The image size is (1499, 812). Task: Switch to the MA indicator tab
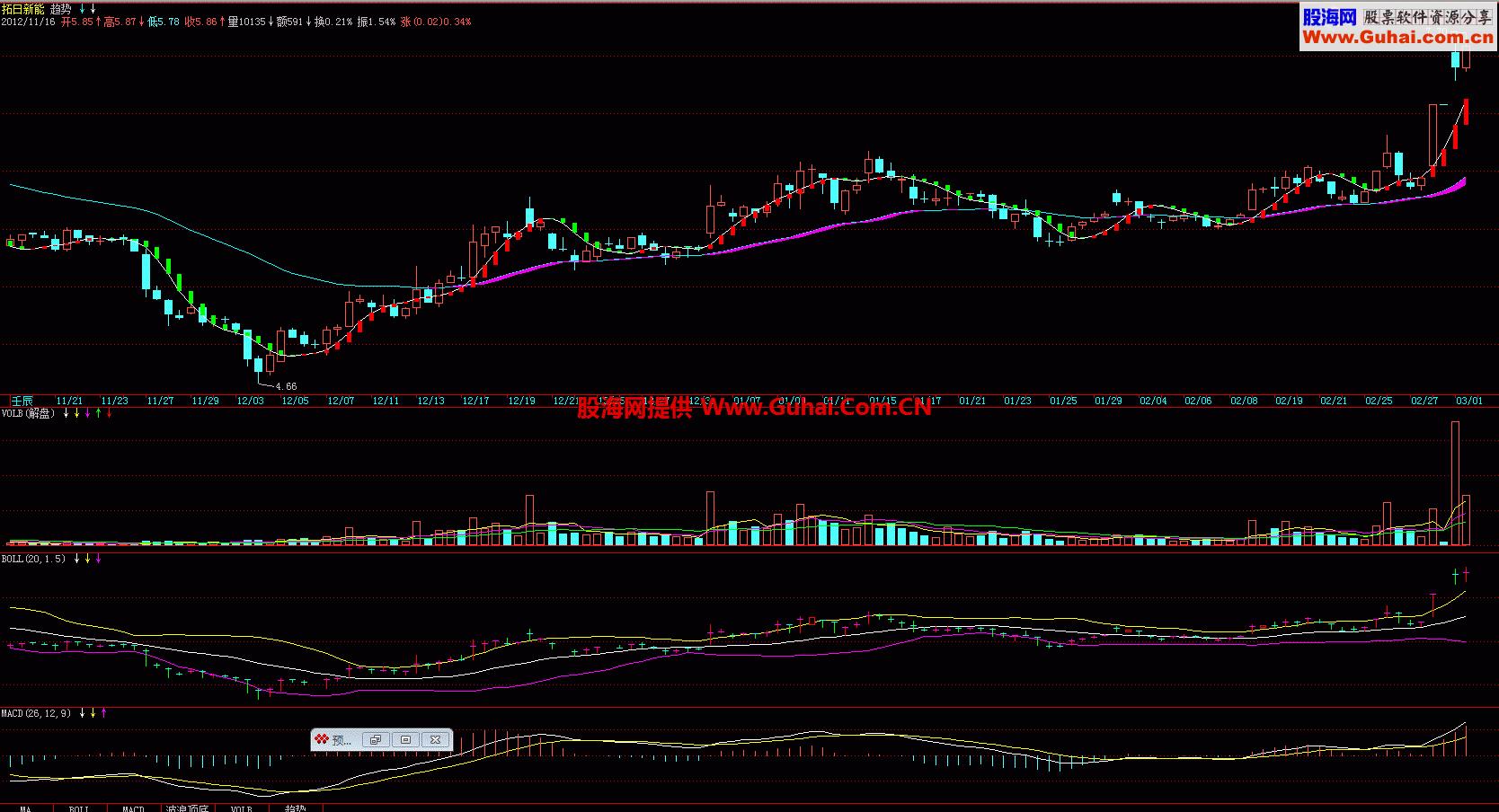[x=25, y=808]
